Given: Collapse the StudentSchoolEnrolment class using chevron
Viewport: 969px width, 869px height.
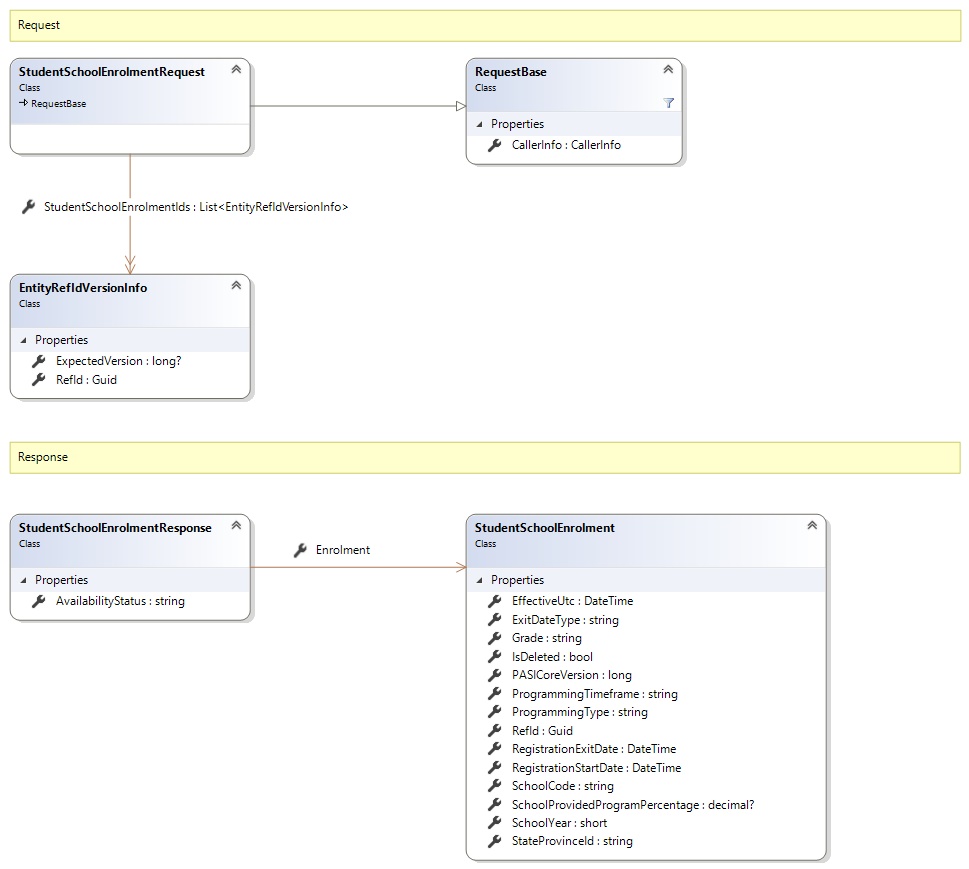Looking at the screenshot, I should (x=812, y=526).
